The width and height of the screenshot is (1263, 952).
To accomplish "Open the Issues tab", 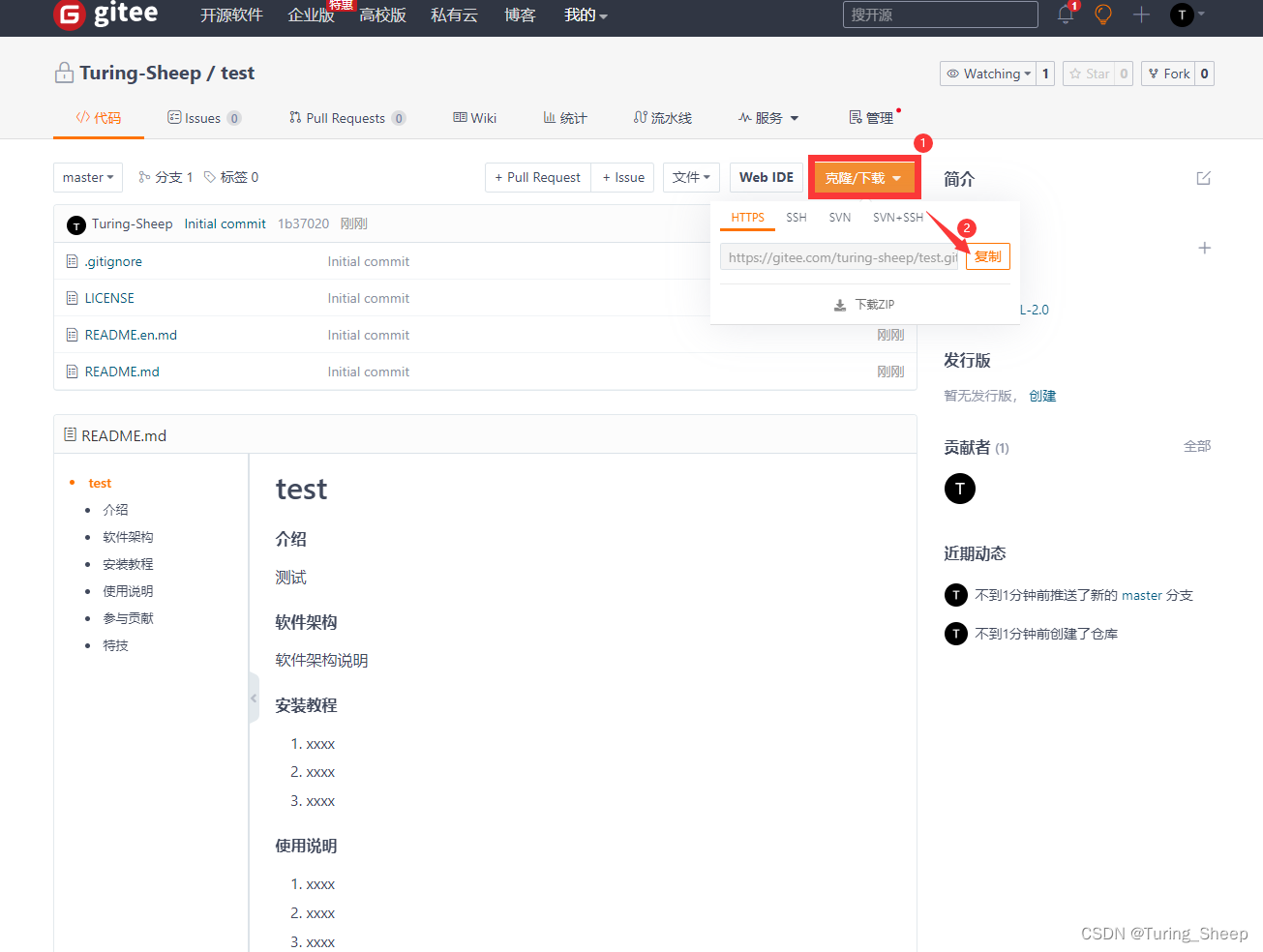I will point(204,118).
